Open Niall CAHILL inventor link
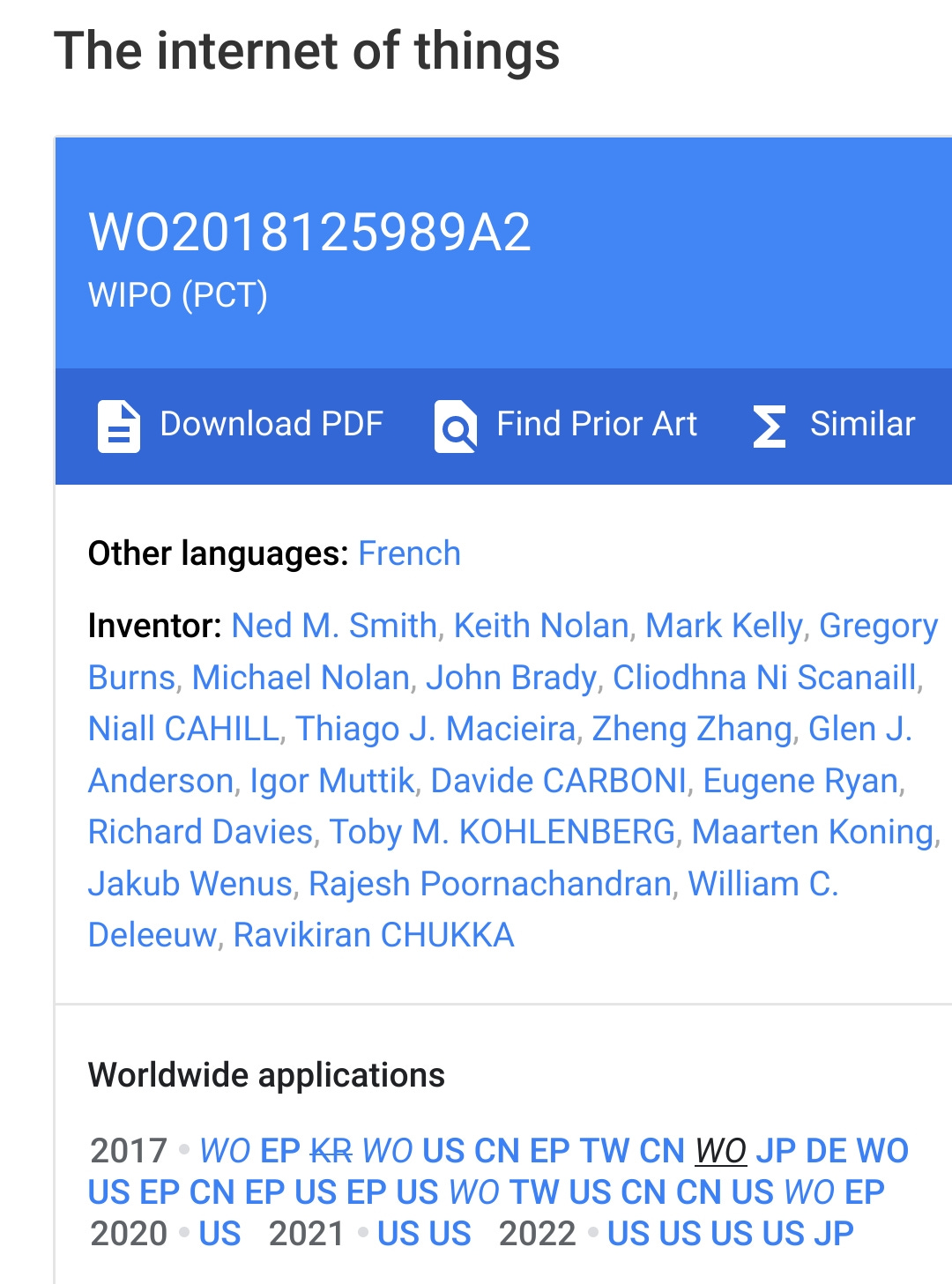The width and height of the screenshot is (952, 1284). [183, 729]
